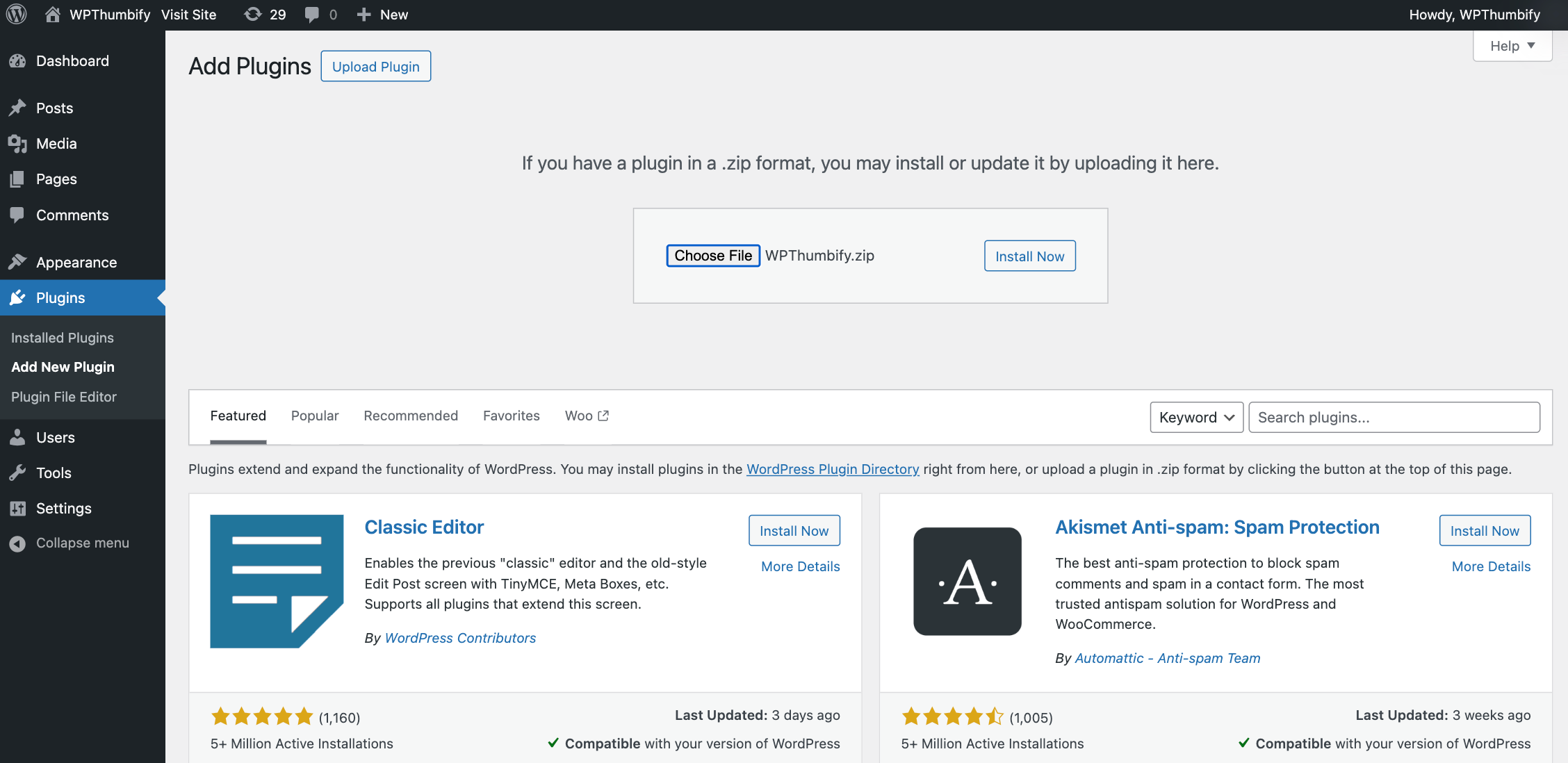Screen dimensions: 1568x763
Task: Click the Classic Editor star rating
Action: click(262, 716)
